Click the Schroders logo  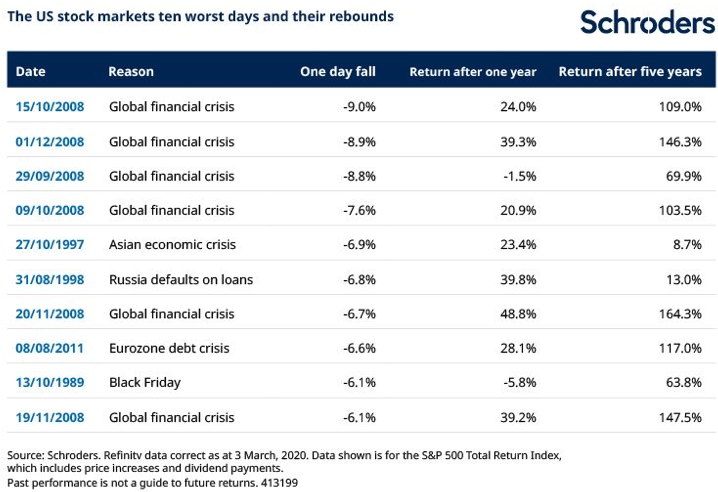[647, 22]
